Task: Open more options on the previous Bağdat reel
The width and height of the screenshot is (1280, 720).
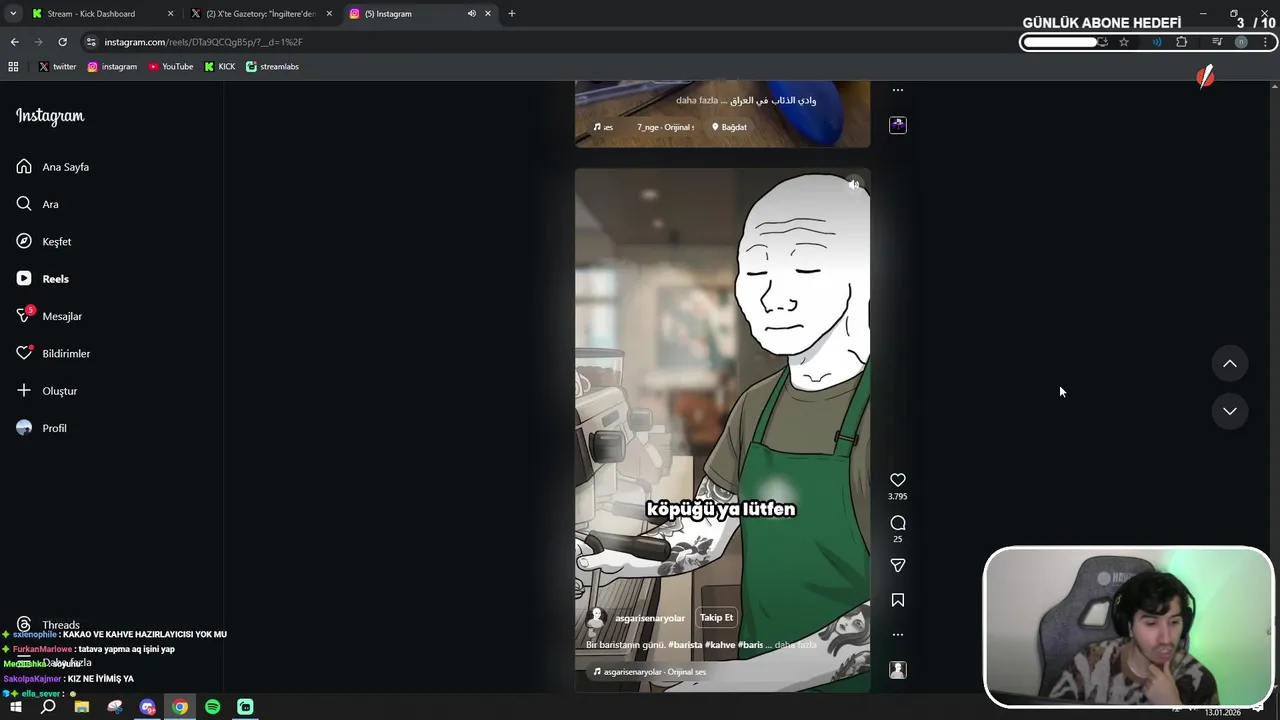Action: 898,90
